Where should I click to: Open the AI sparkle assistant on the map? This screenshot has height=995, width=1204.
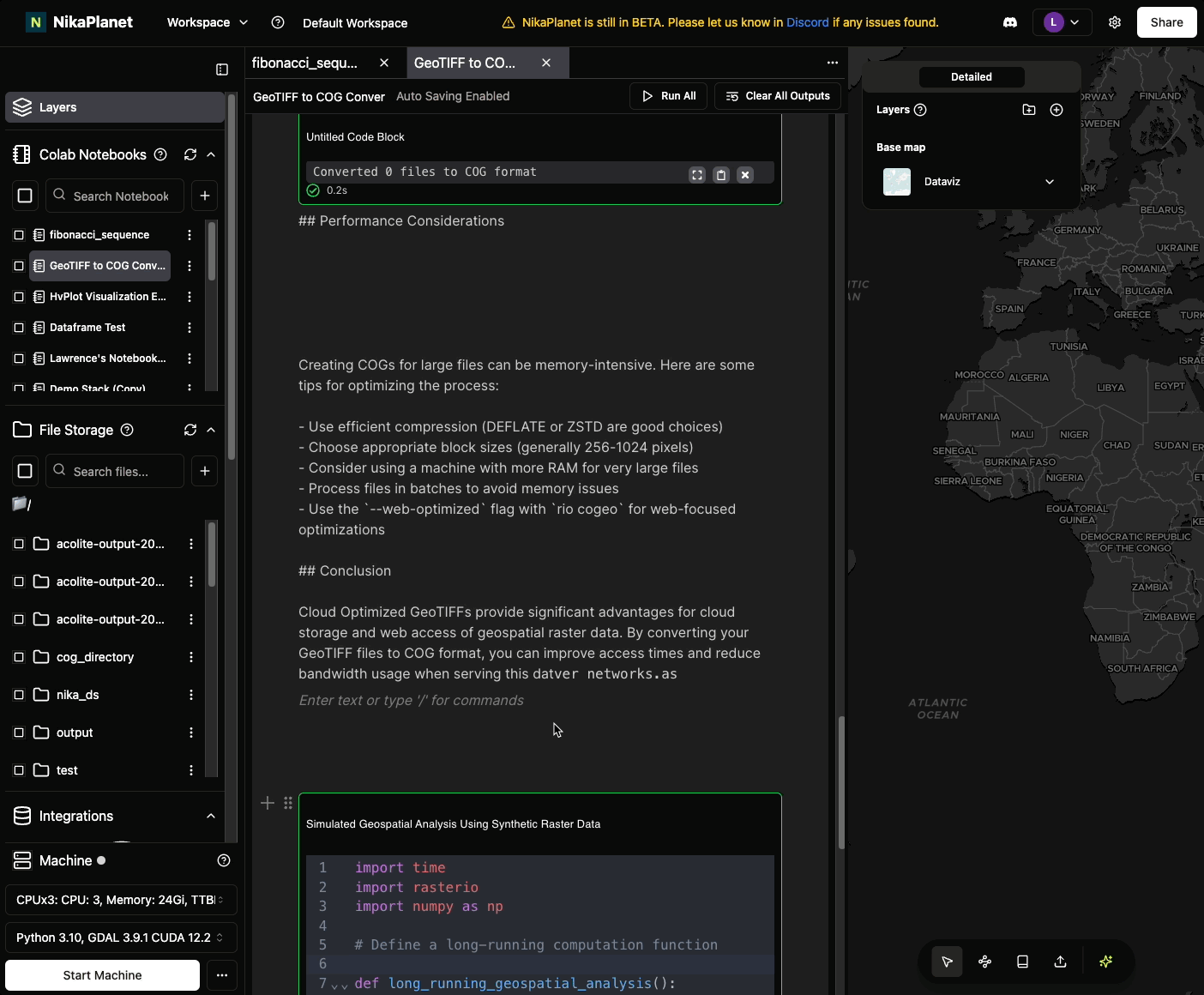coord(1105,962)
